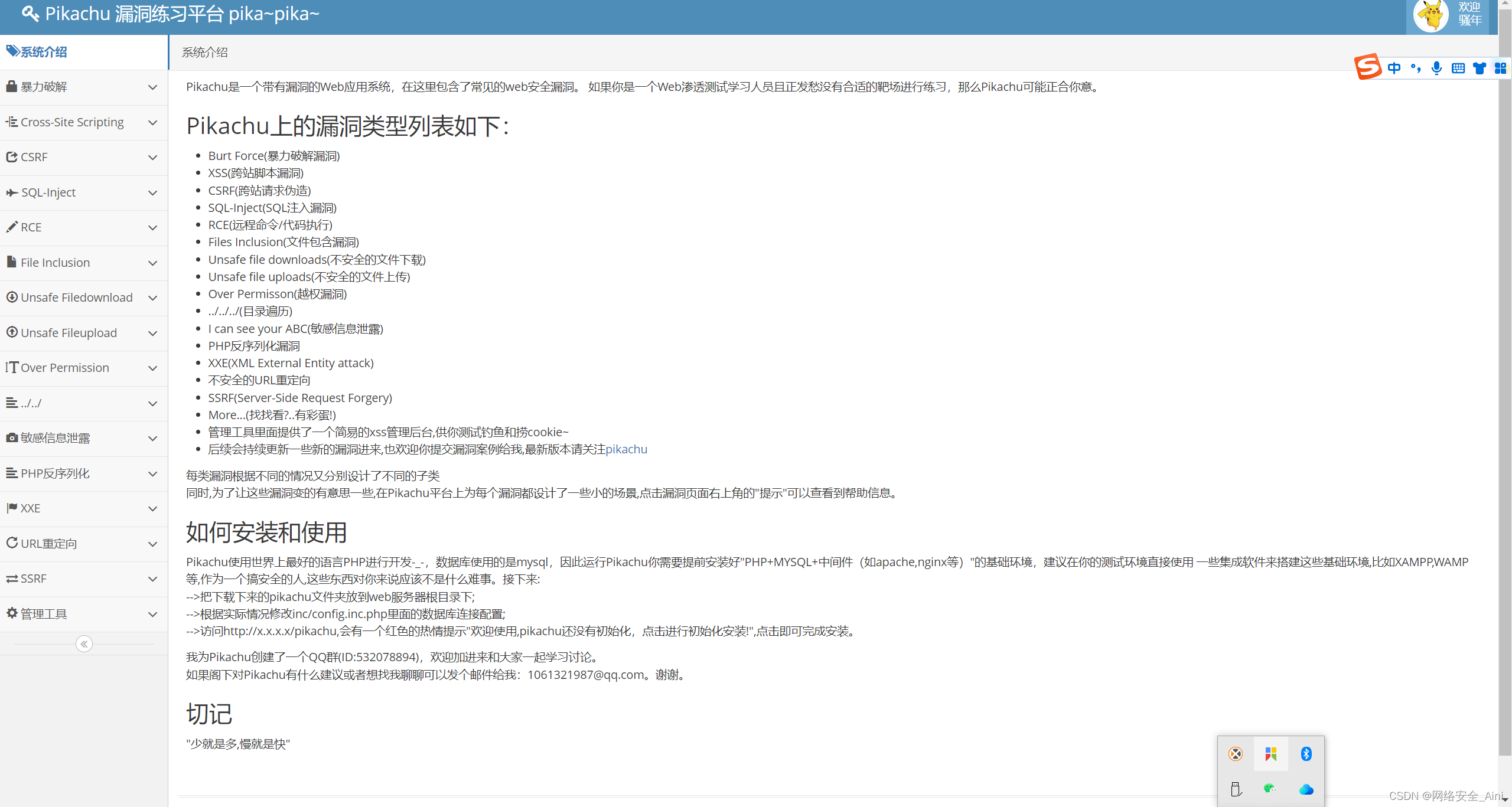This screenshot has height=807, width=1512.
Task: Click the Pikachu avatar image
Action: [1432, 15]
